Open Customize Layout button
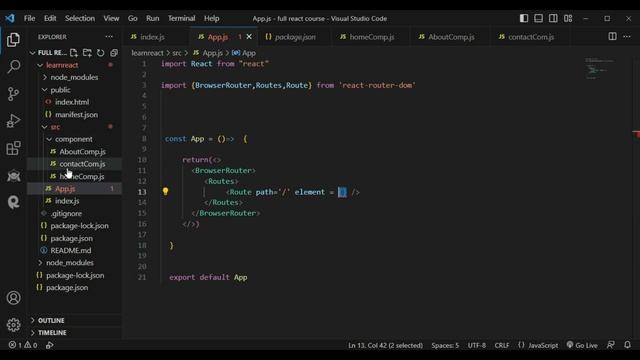 (568, 18)
